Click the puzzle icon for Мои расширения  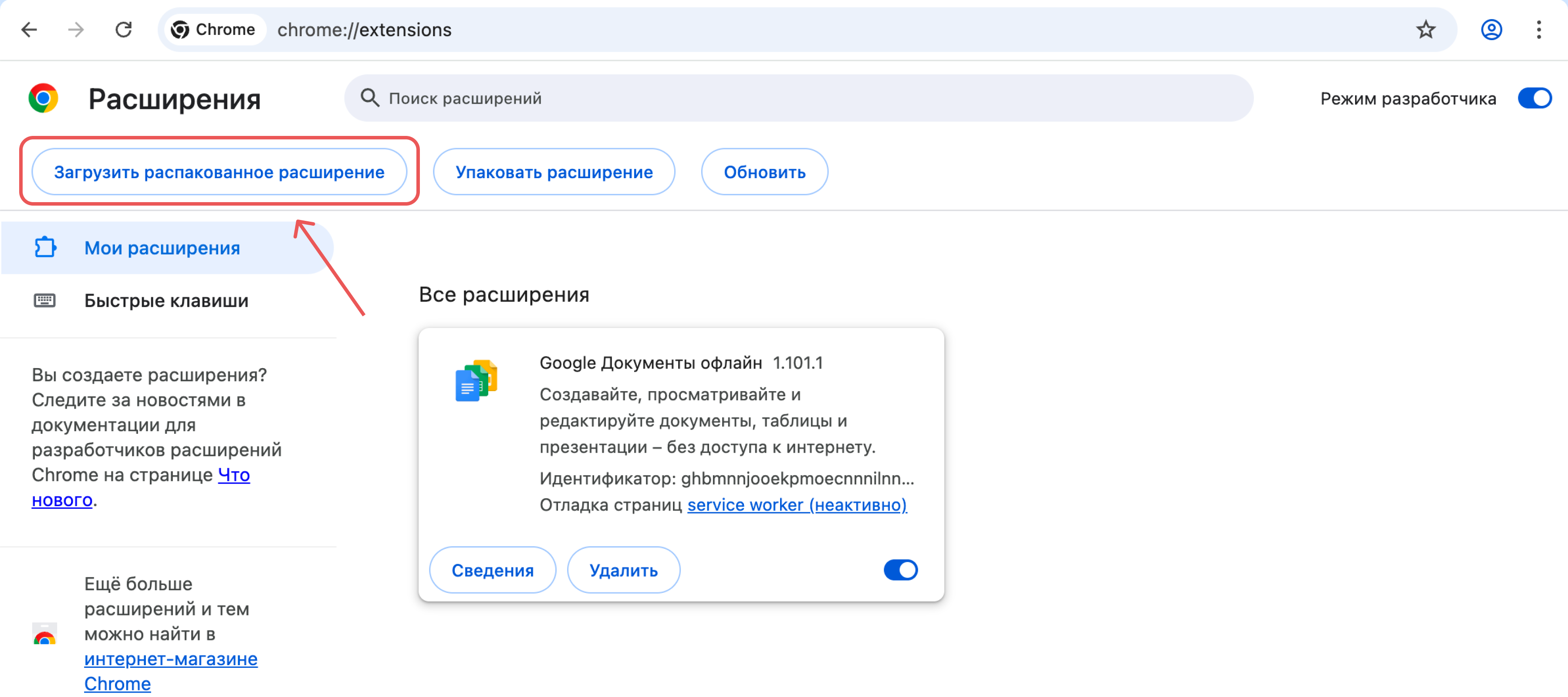click(45, 247)
